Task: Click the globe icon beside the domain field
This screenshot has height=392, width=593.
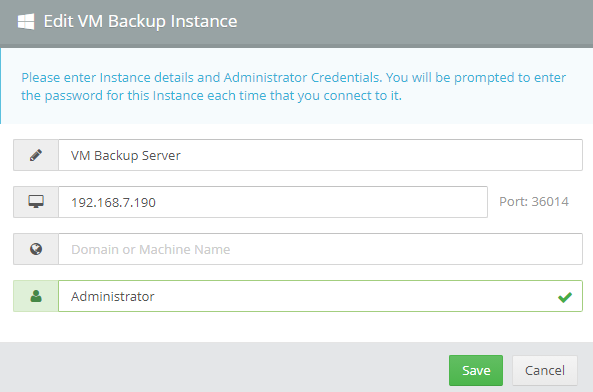Action: [36, 249]
